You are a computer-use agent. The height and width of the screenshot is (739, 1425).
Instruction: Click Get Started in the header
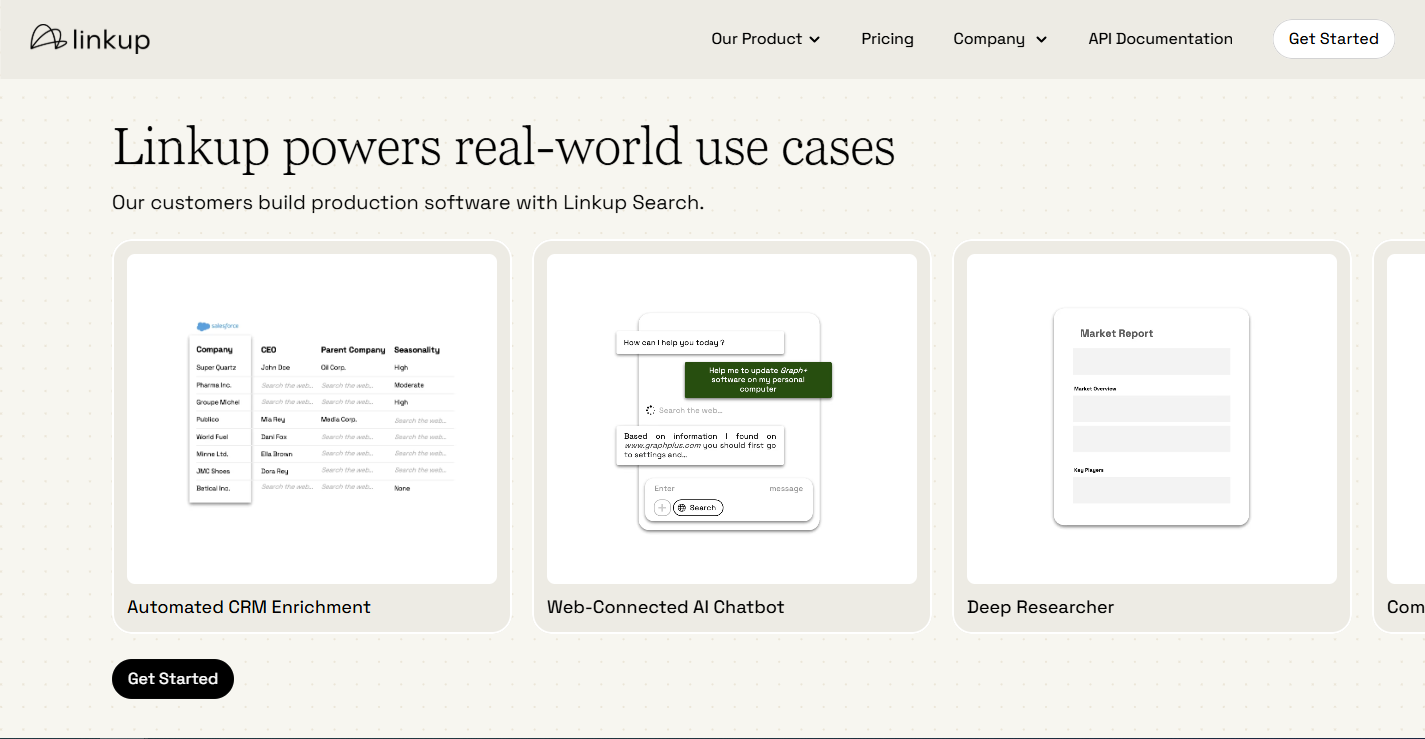(1333, 39)
